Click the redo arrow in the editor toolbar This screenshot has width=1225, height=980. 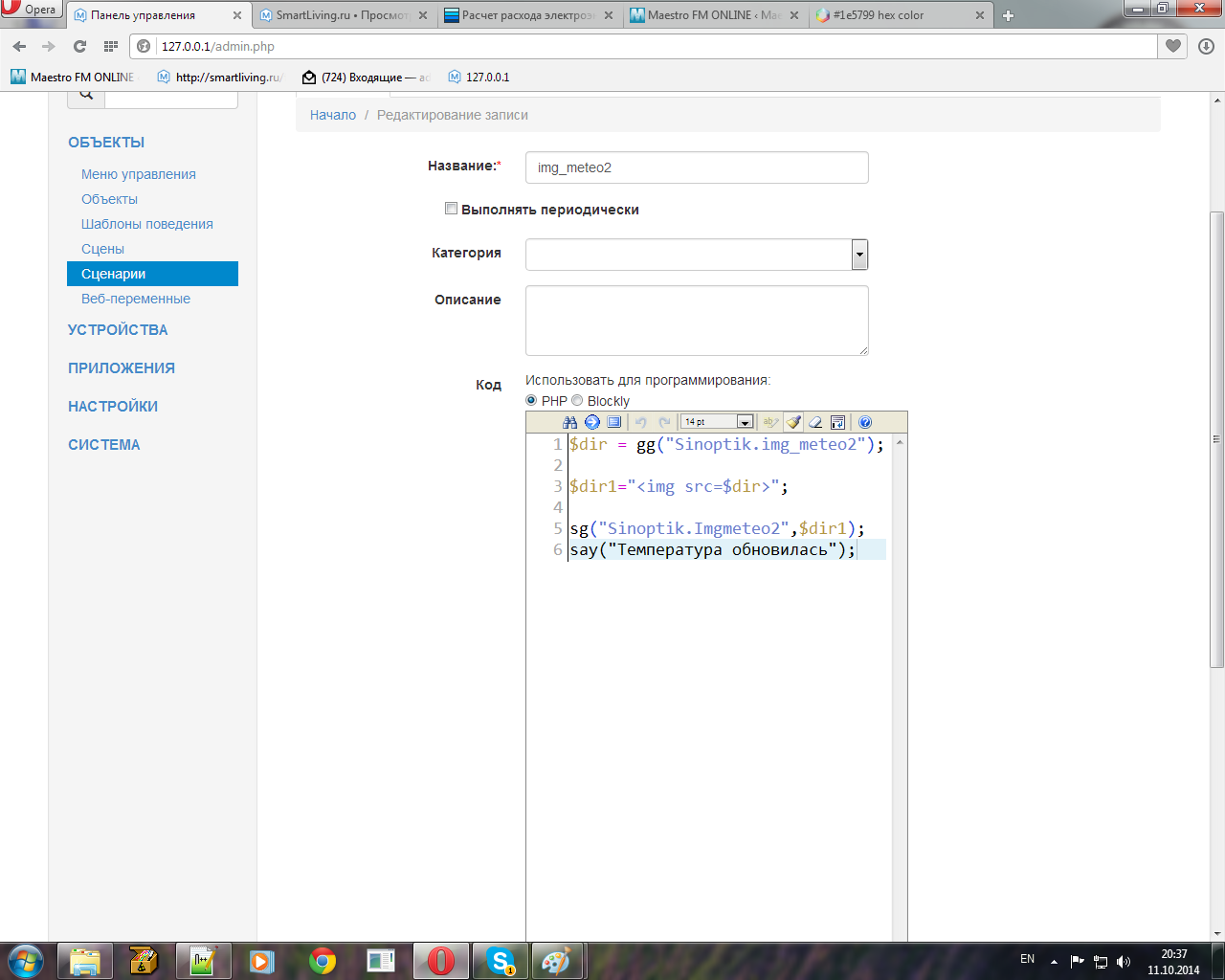click(664, 422)
